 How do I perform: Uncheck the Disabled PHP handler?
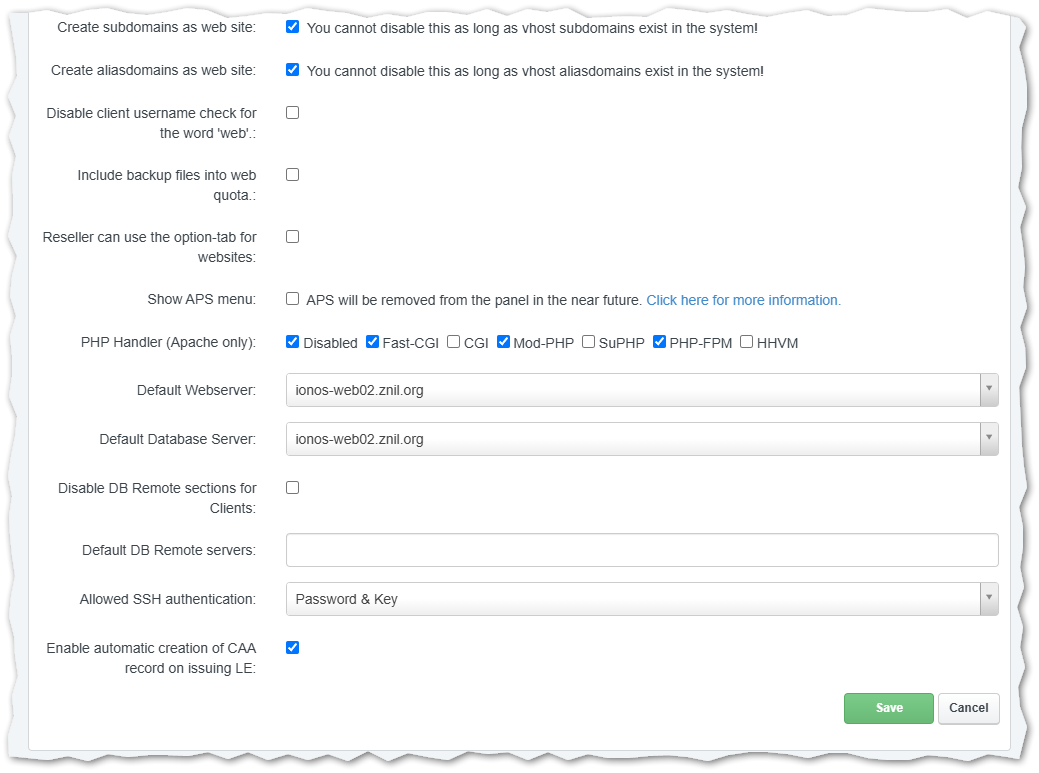[x=292, y=341]
